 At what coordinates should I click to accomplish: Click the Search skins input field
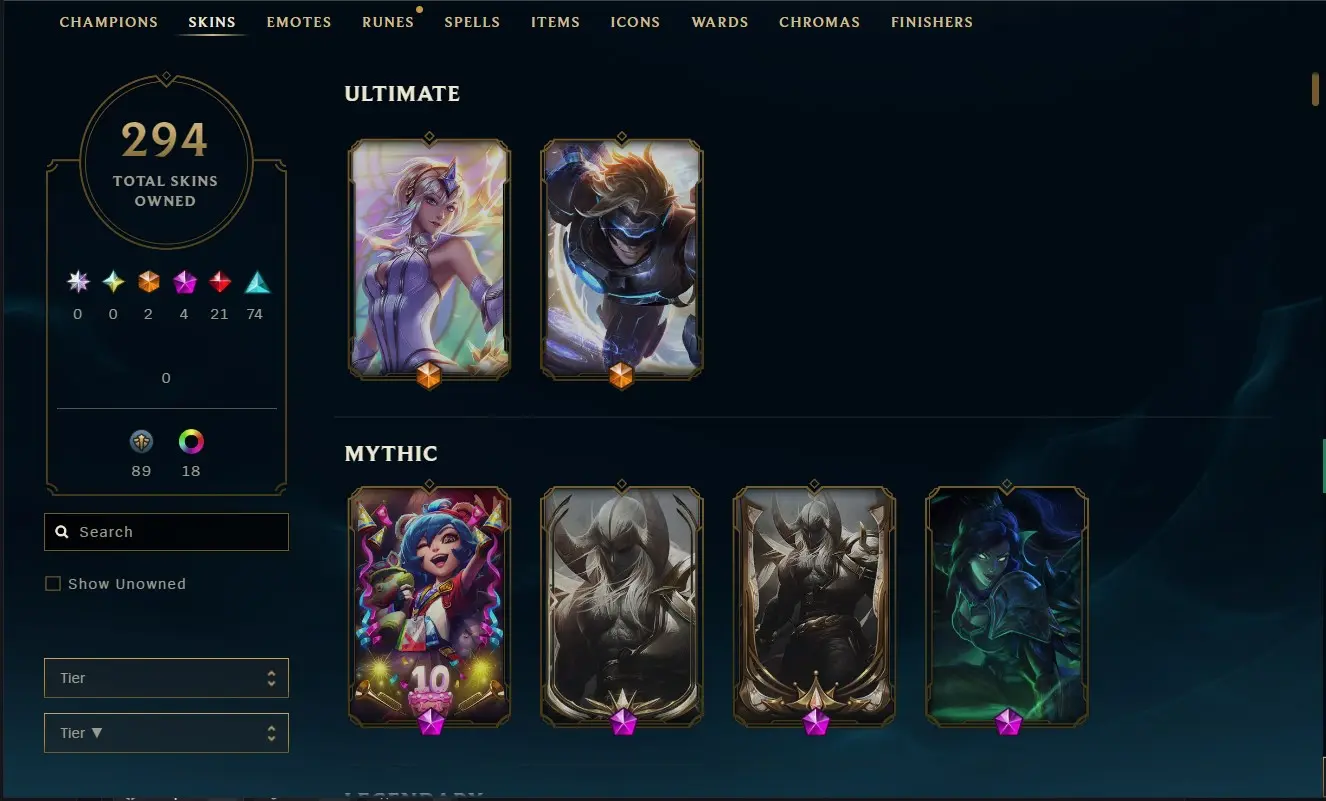[166, 532]
